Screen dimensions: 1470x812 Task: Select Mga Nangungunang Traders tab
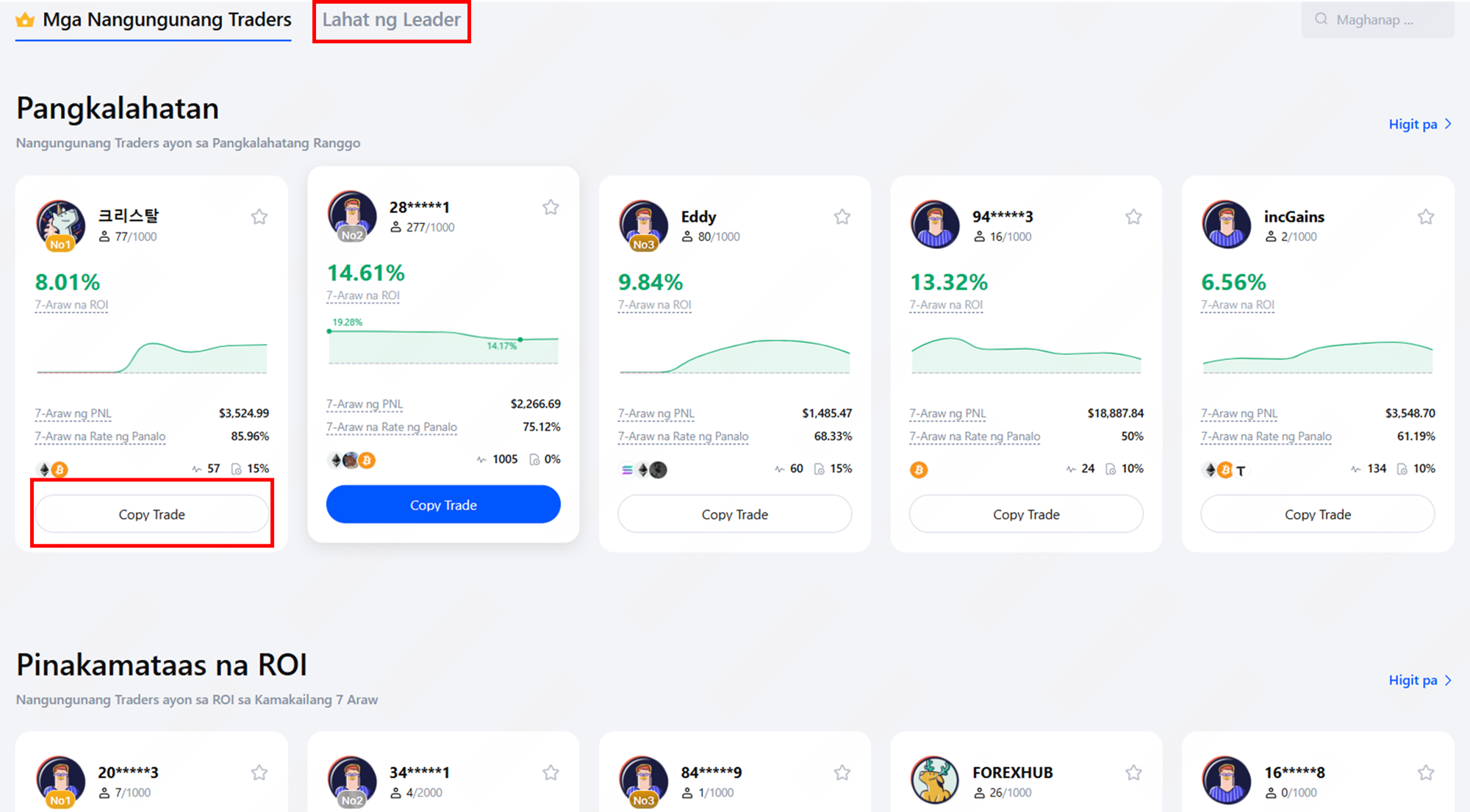[167, 20]
